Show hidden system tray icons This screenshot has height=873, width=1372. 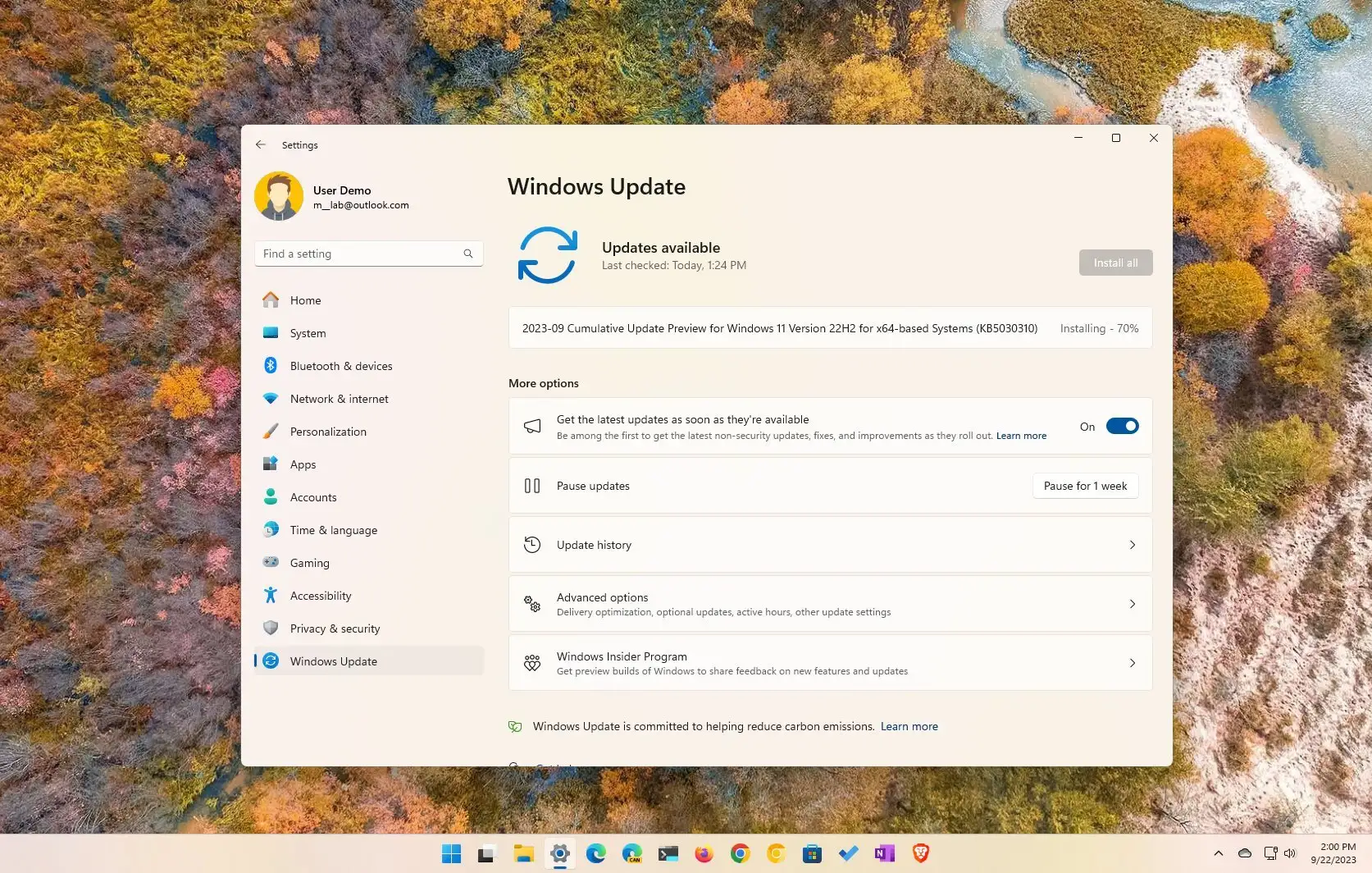[1219, 853]
